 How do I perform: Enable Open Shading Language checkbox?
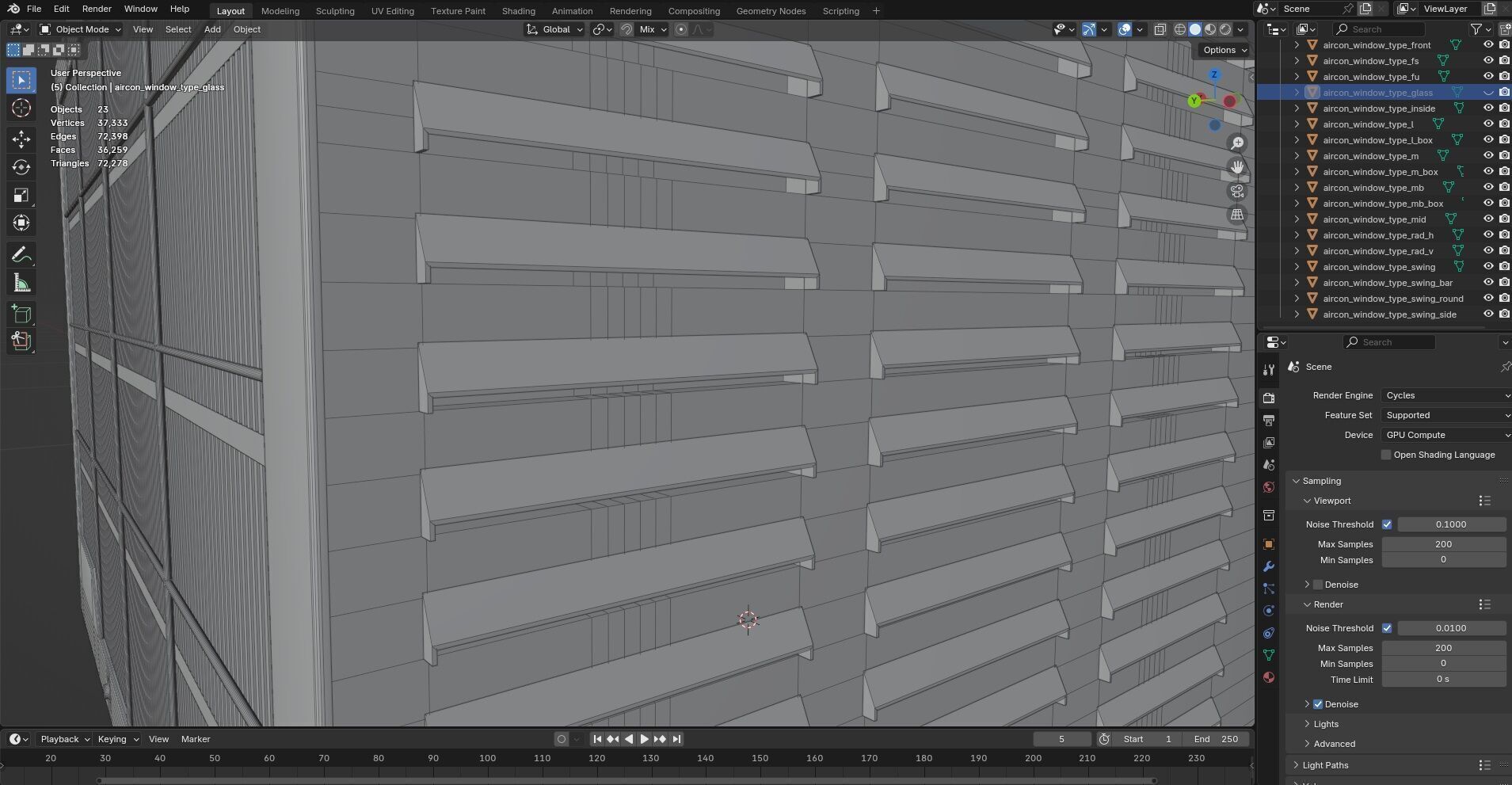click(1385, 455)
